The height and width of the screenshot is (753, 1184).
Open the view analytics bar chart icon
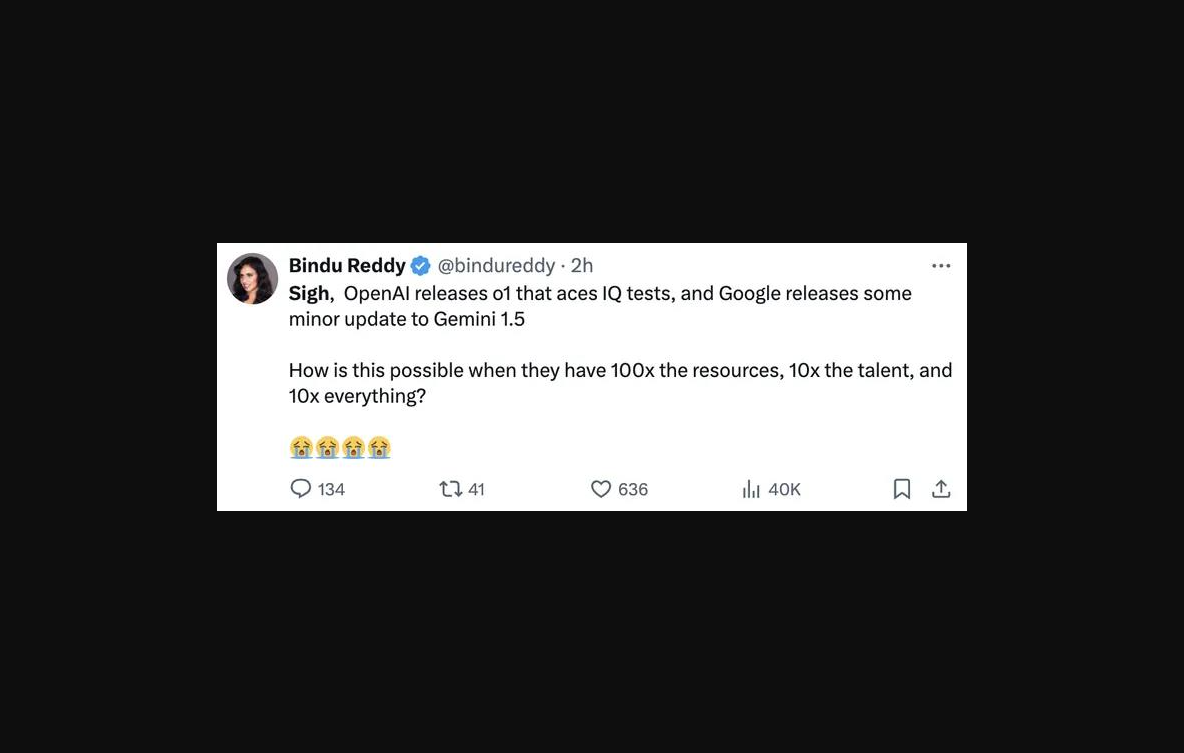point(751,489)
